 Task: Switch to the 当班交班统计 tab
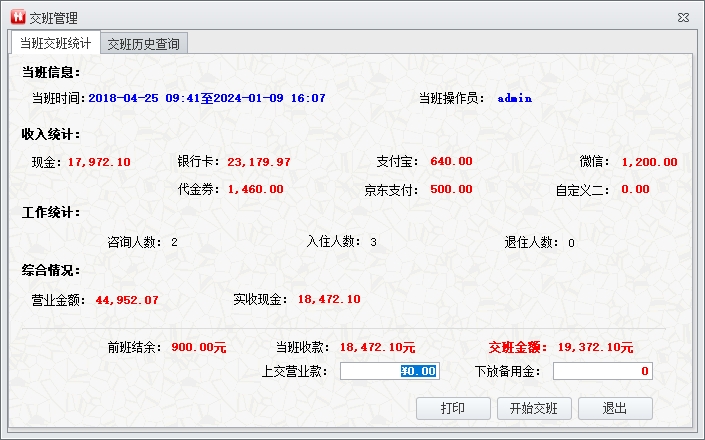tap(56, 43)
